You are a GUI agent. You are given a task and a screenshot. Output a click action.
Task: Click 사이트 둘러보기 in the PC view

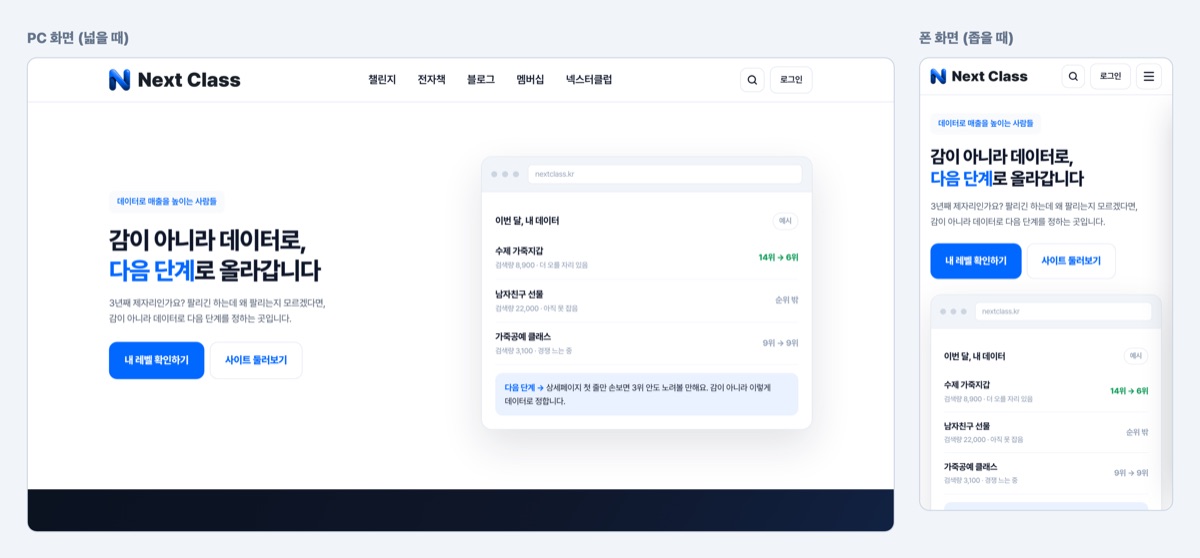click(x=256, y=360)
